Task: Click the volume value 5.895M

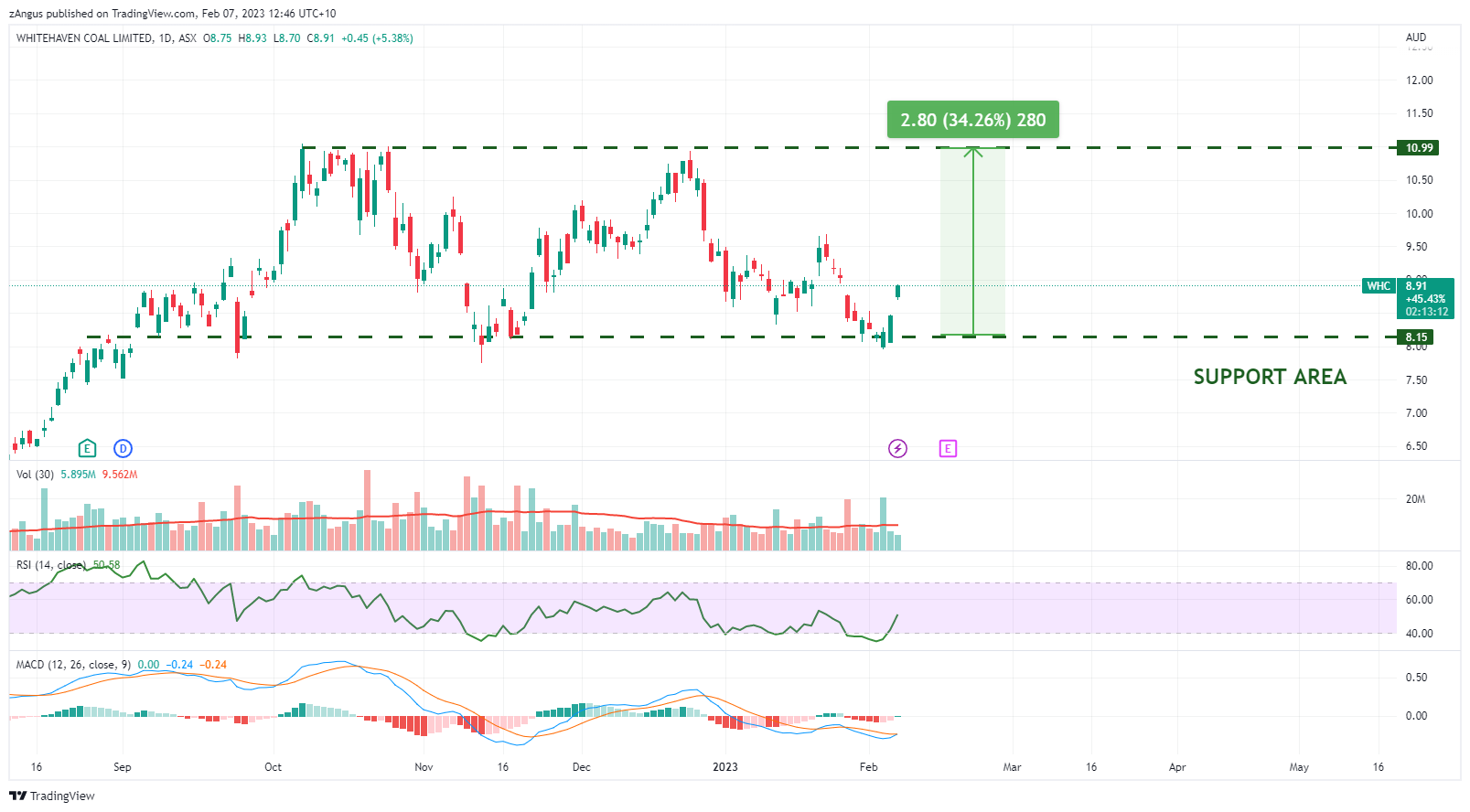Action: pos(78,475)
